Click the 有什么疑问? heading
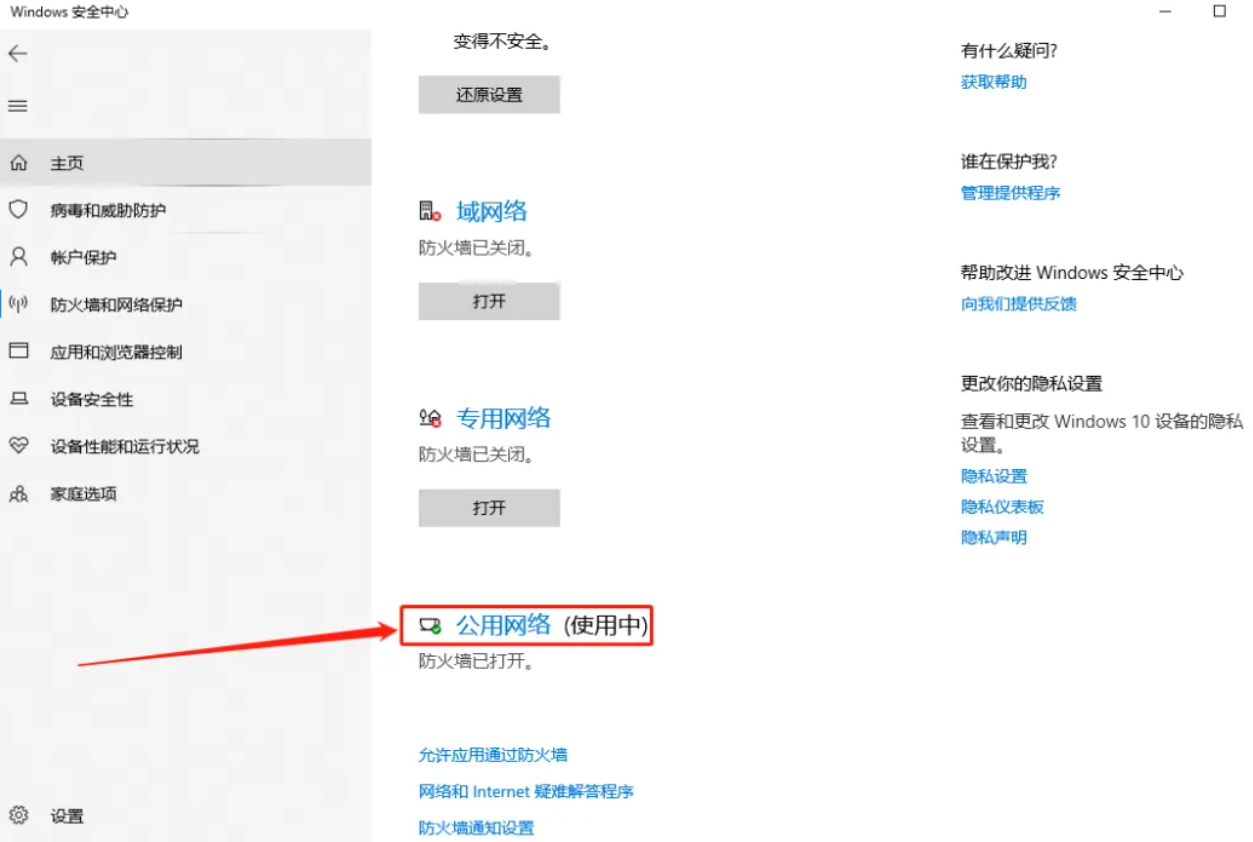This screenshot has width=1253, height=842. pos(1009,50)
